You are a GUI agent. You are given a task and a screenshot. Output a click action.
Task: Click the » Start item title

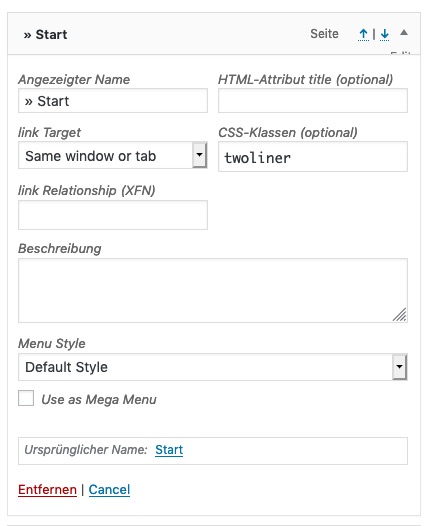(x=45, y=35)
